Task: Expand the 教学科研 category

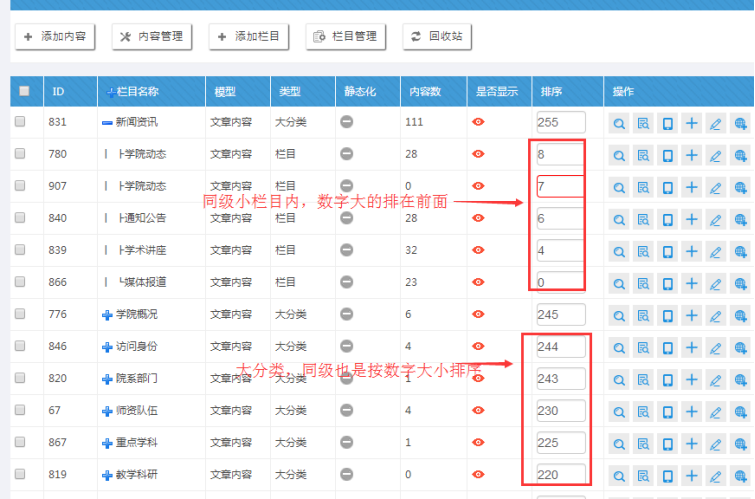Action: pyautogui.click(x=107, y=475)
